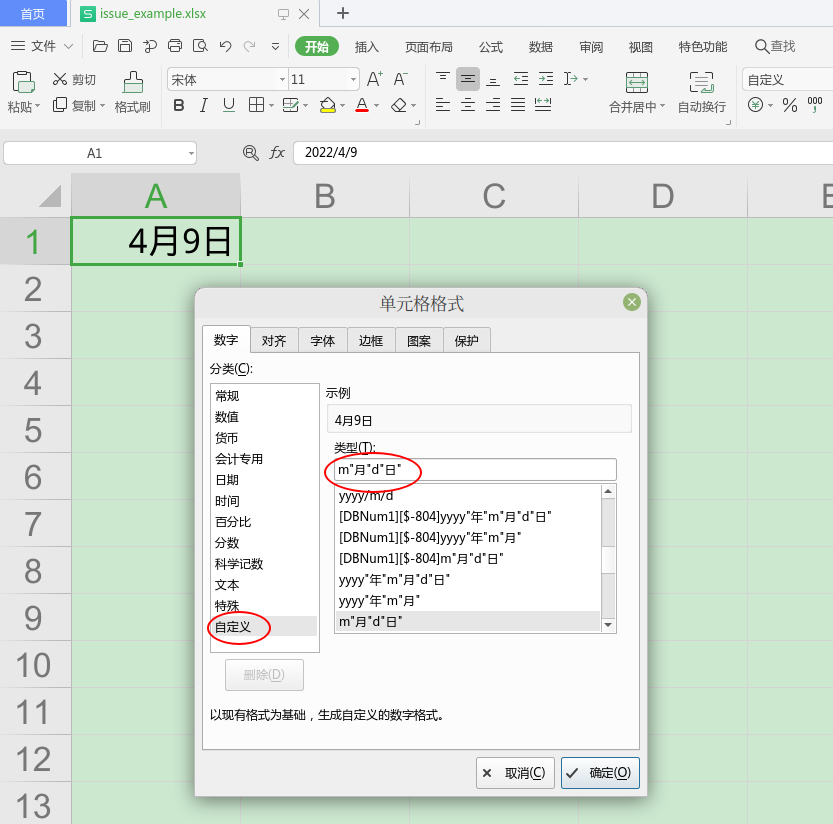
Task: Expand the currency symbol dropdown arrow
Action: [770, 105]
